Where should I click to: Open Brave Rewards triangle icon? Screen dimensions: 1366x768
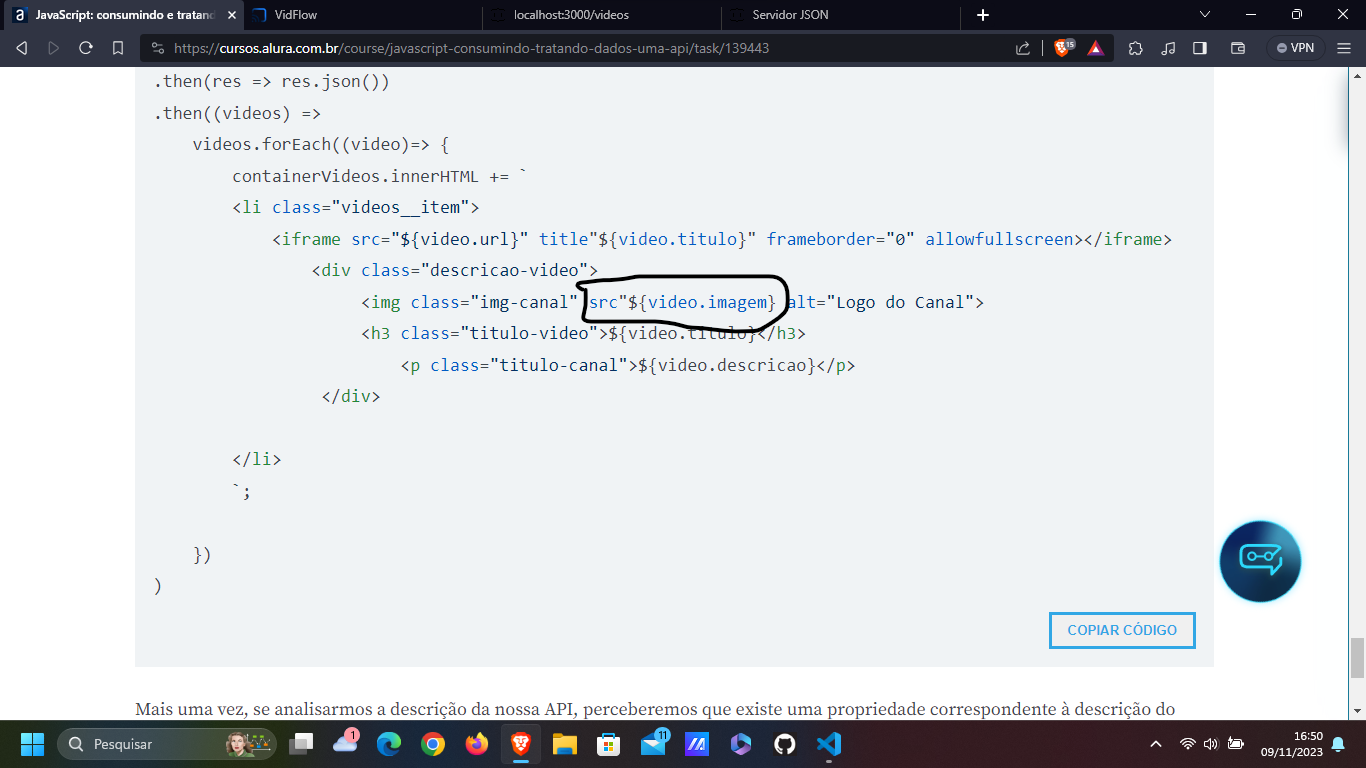[1095, 48]
